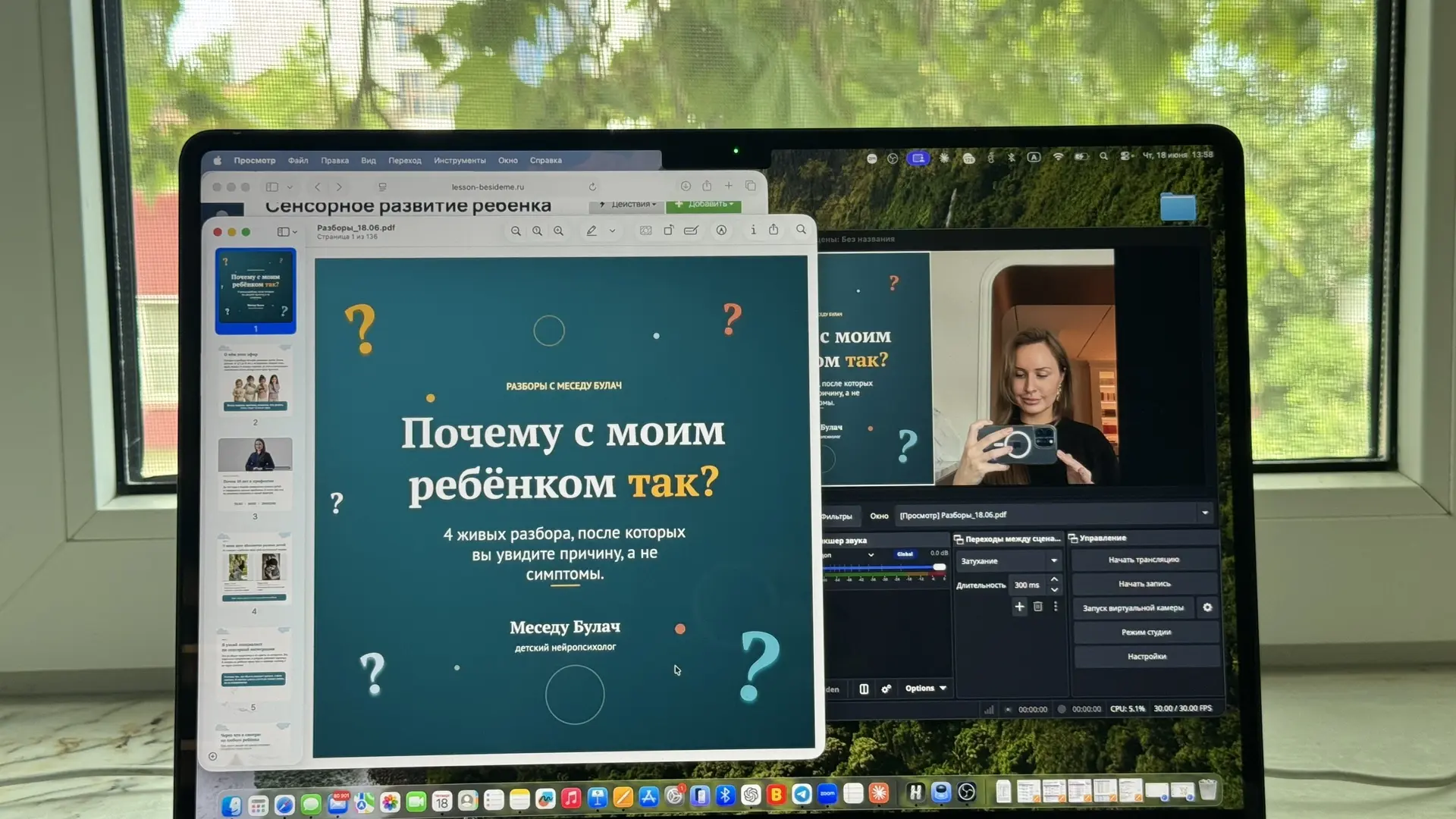The image size is (1456, 819).
Task: Click Начать запись in OBS
Action: click(1144, 584)
